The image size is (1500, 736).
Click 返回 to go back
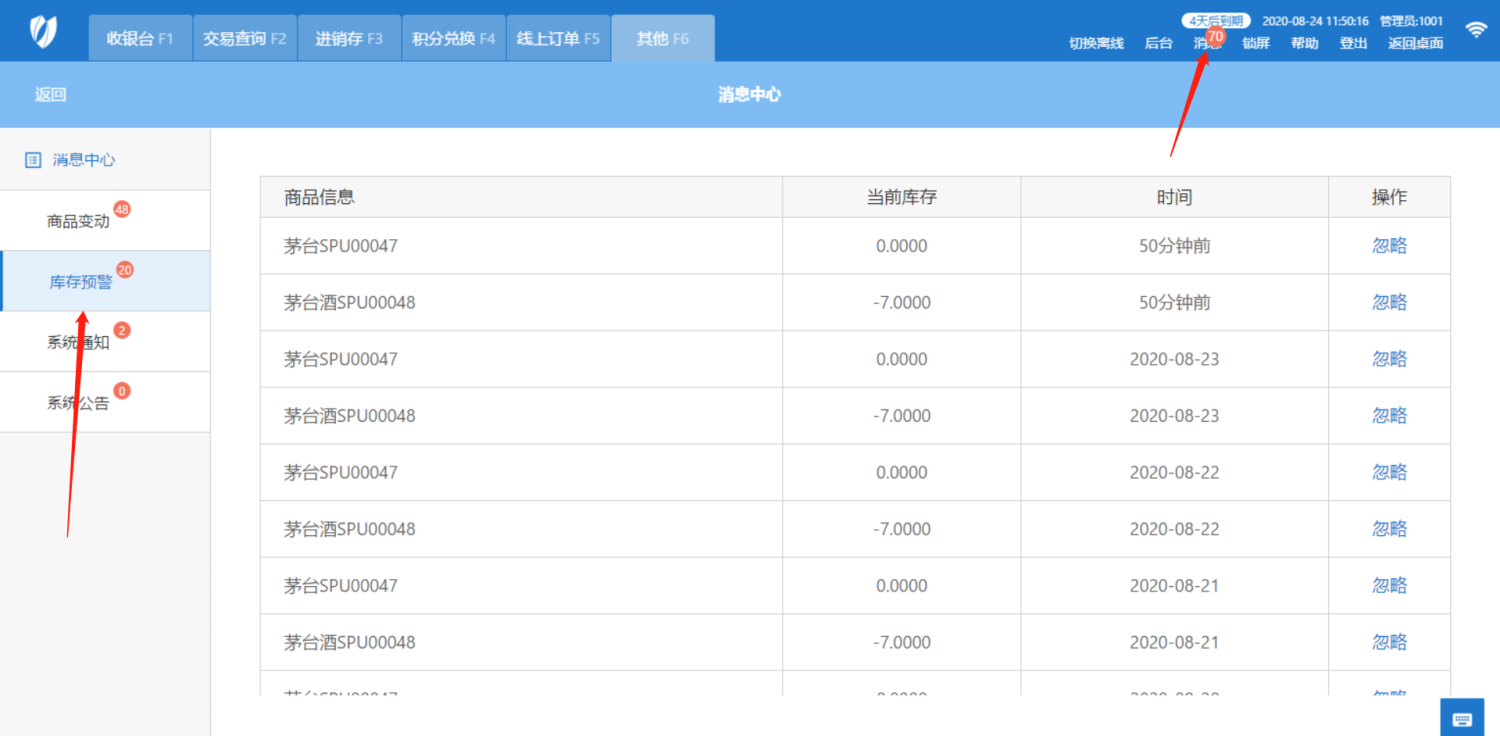coord(50,94)
